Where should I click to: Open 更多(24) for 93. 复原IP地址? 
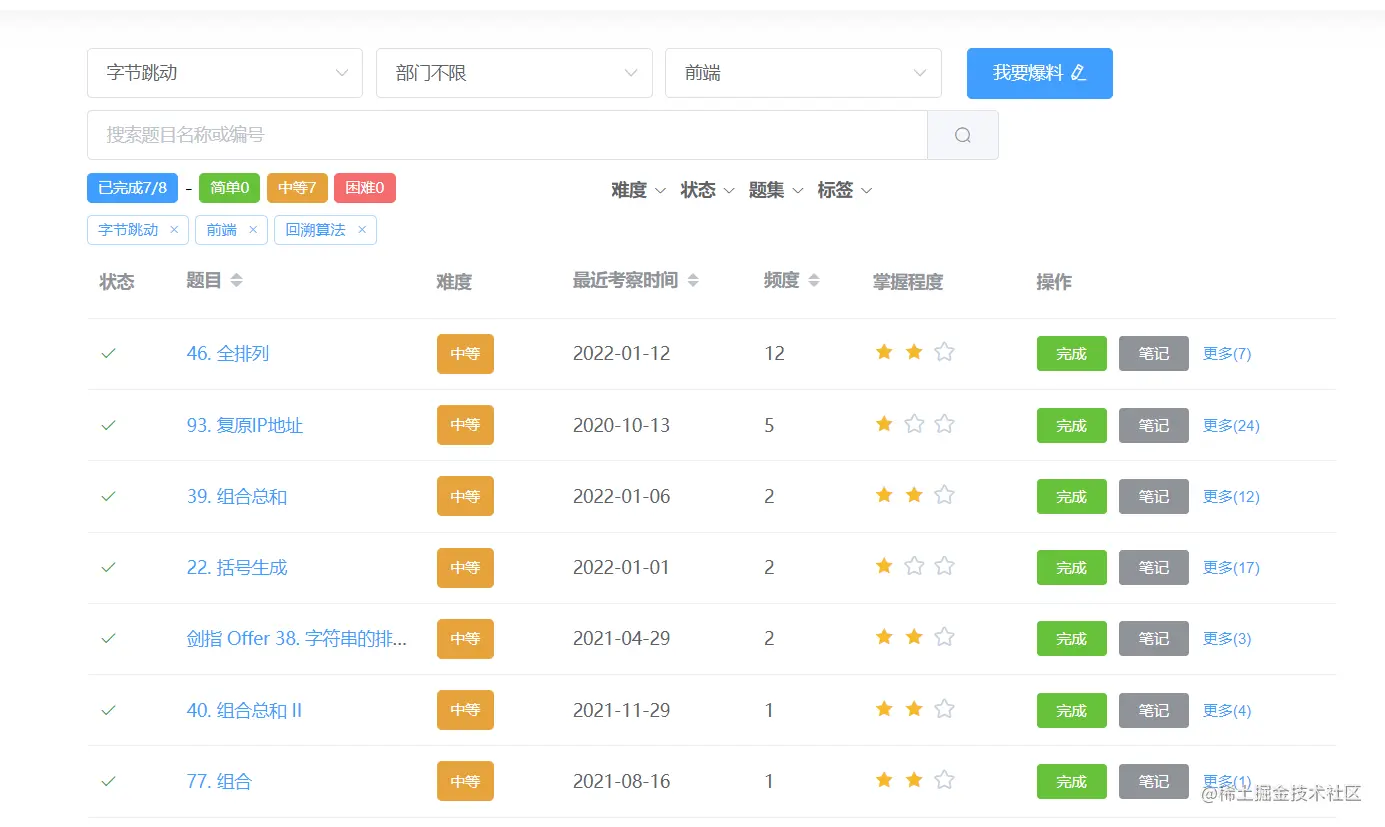(1231, 425)
